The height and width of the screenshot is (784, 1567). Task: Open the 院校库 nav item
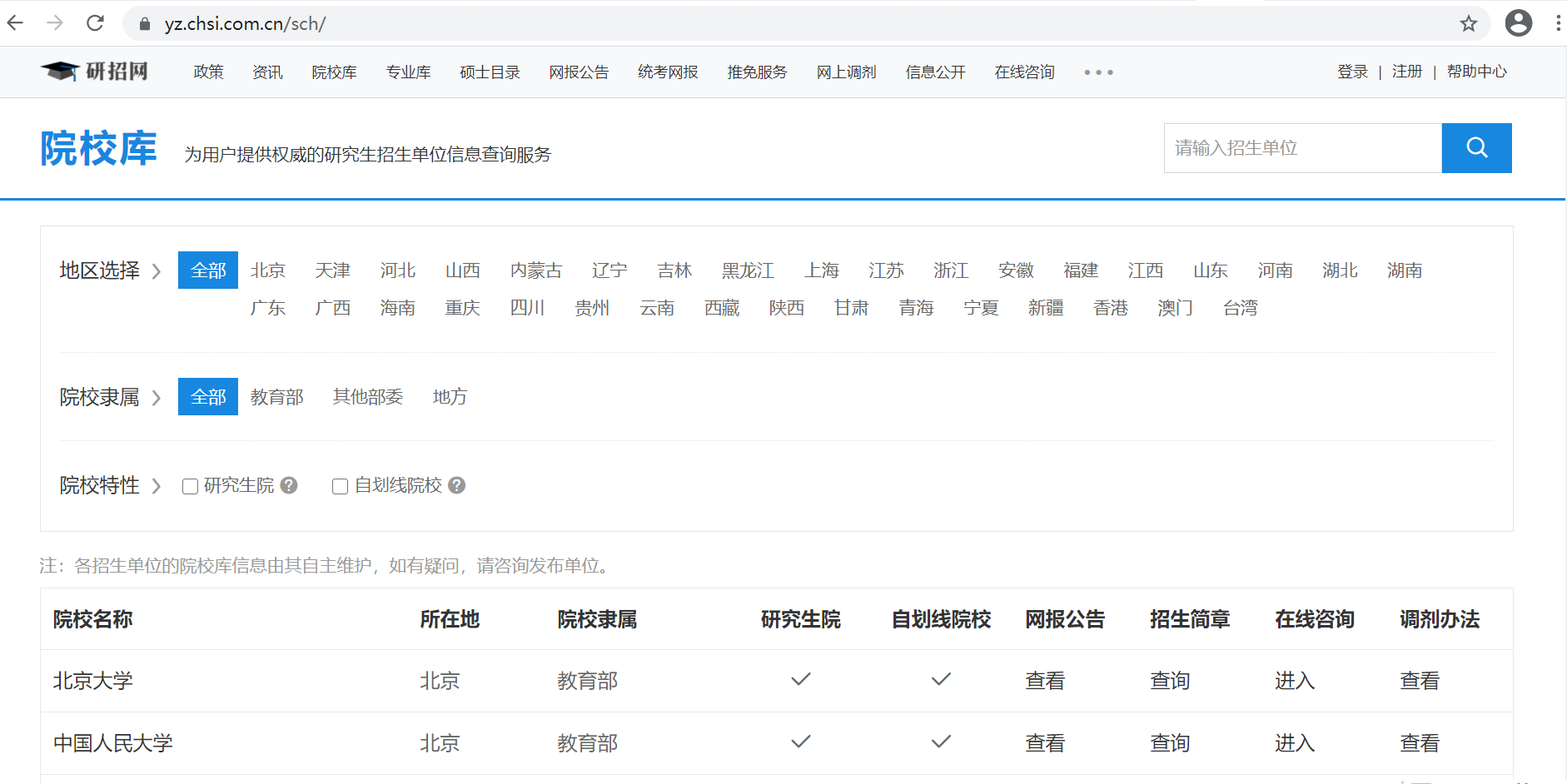coord(334,72)
